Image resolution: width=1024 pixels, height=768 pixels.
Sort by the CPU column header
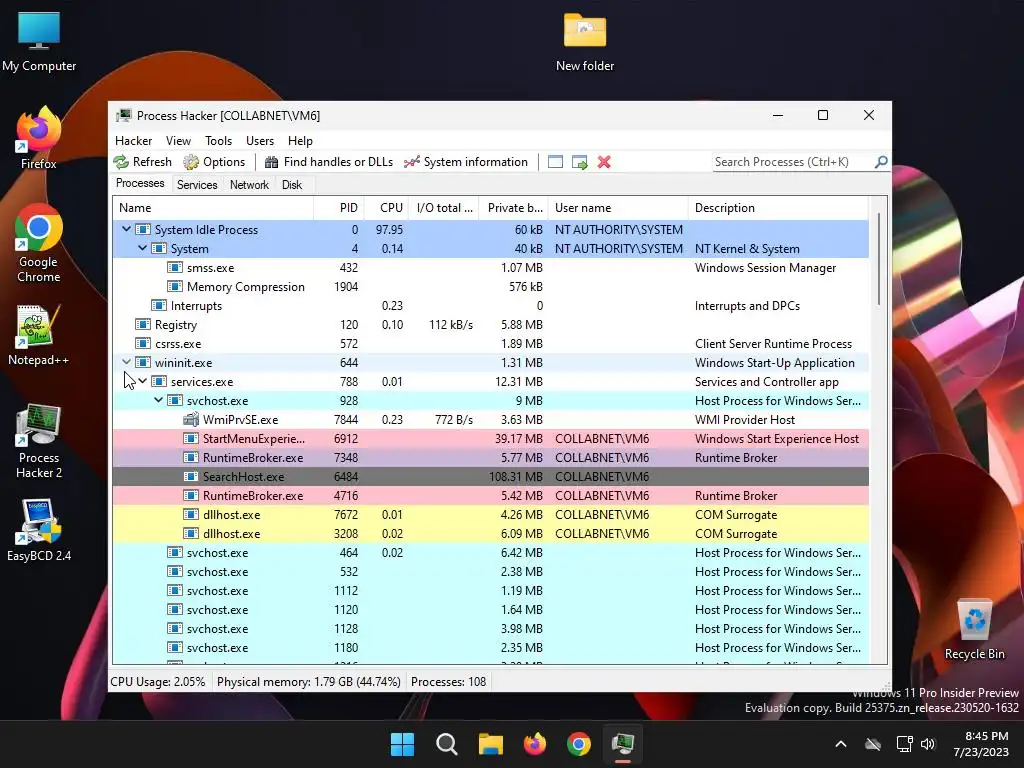click(386, 208)
